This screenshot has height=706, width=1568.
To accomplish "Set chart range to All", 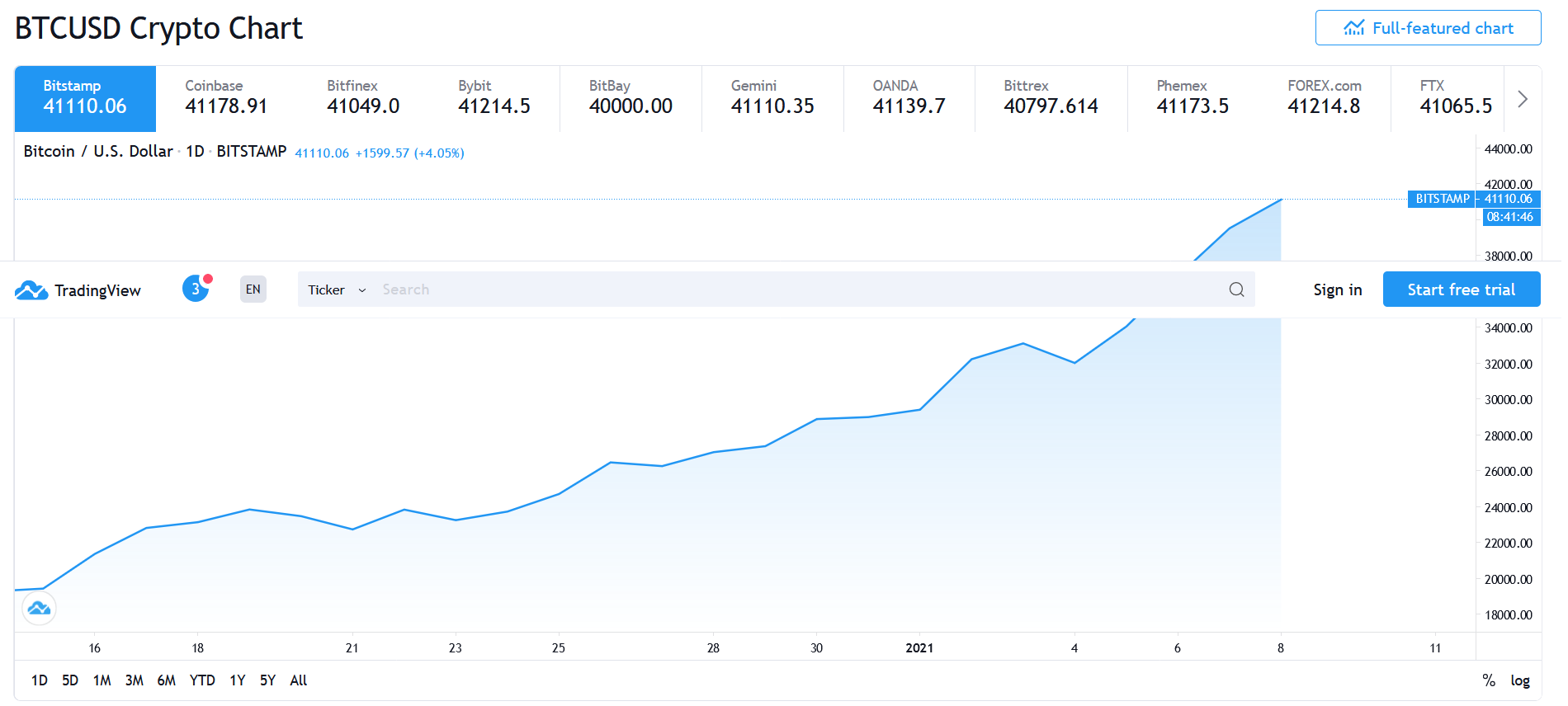I will pyautogui.click(x=299, y=680).
